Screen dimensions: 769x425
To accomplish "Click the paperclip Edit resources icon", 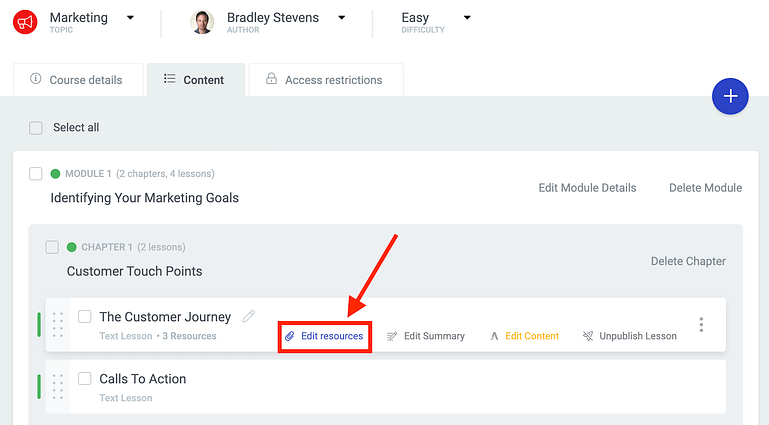I will [x=290, y=336].
